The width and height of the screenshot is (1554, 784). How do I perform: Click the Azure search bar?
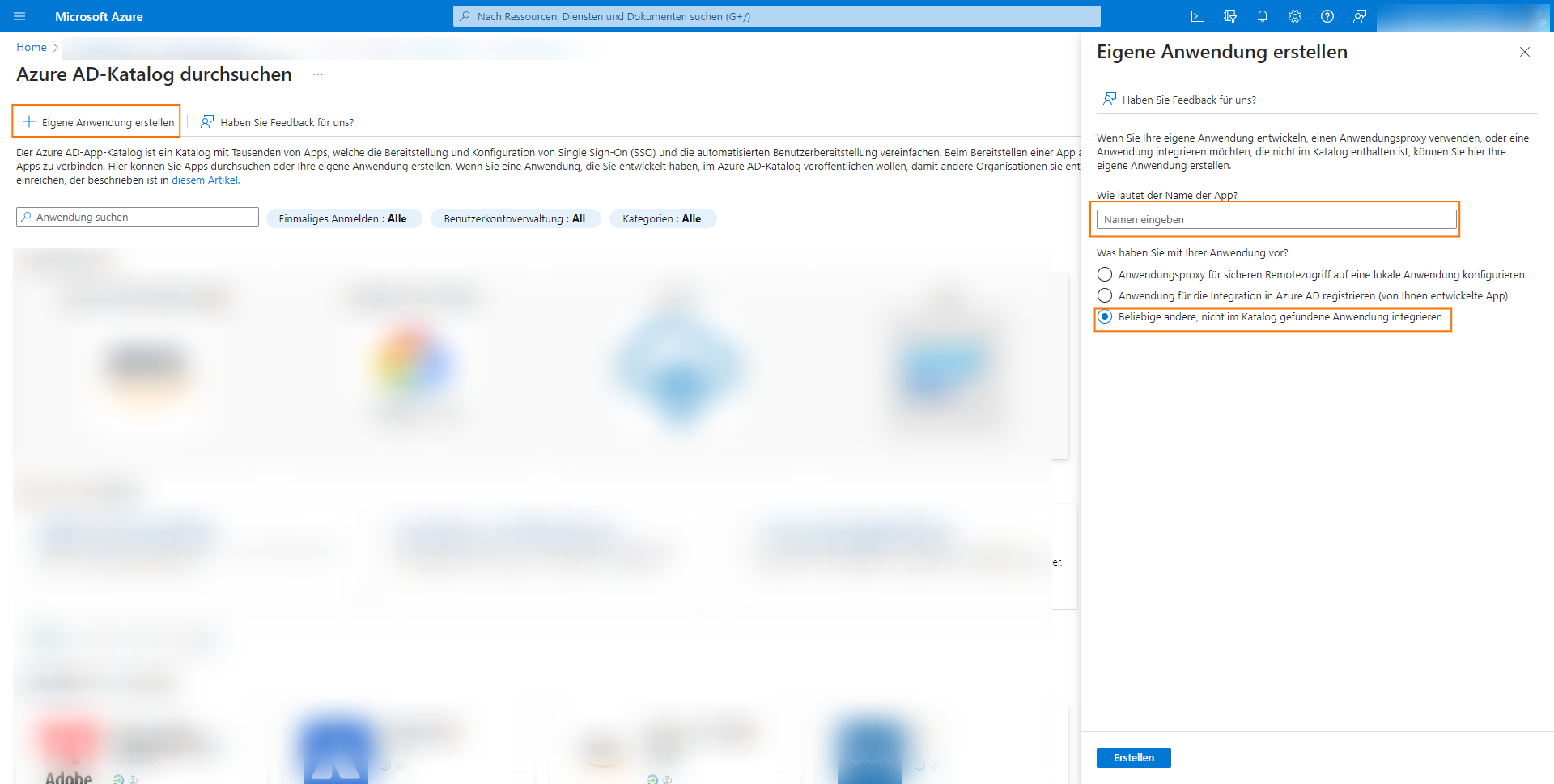click(775, 16)
